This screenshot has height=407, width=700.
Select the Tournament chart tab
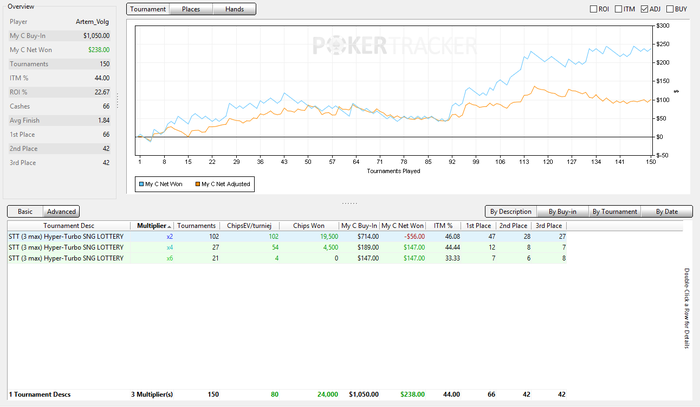pyautogui.click(x=148, y=9)
